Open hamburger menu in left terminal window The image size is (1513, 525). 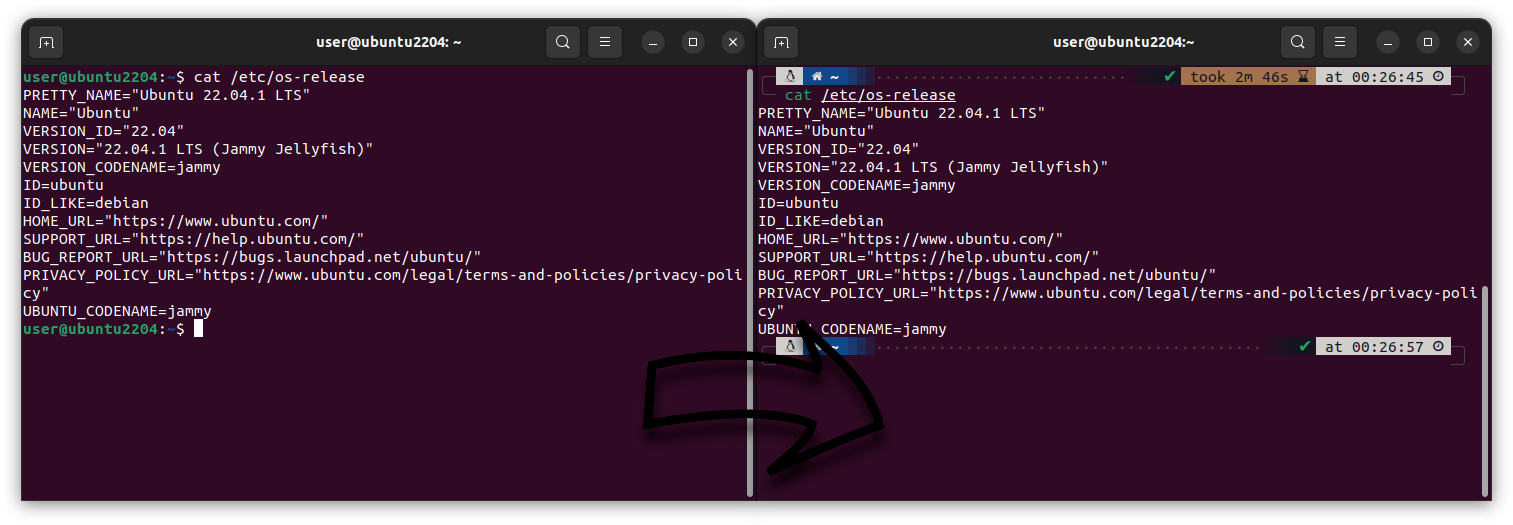click(x=604, y=42)
